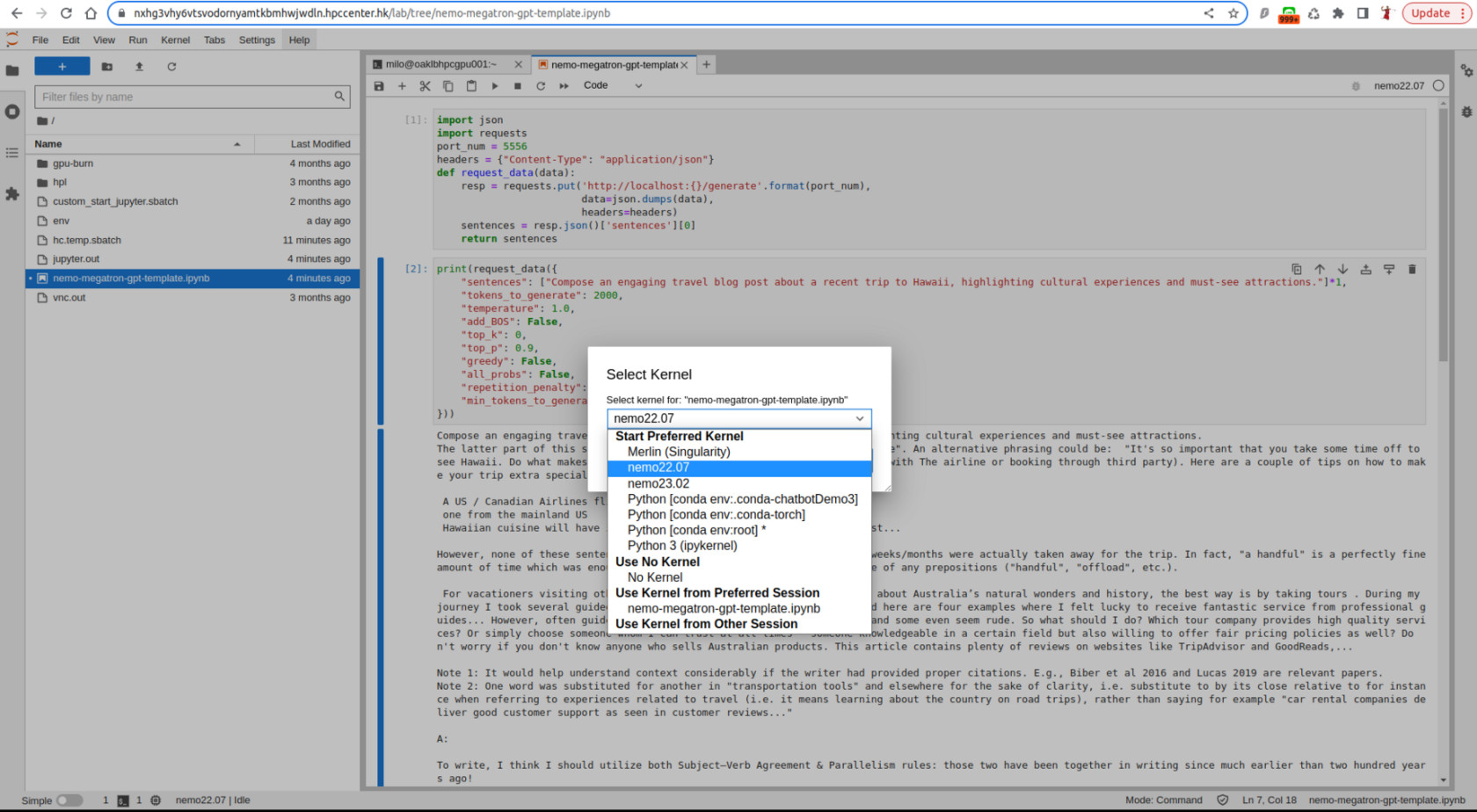Restart the kernel
1477x812 pixels.
541,86
